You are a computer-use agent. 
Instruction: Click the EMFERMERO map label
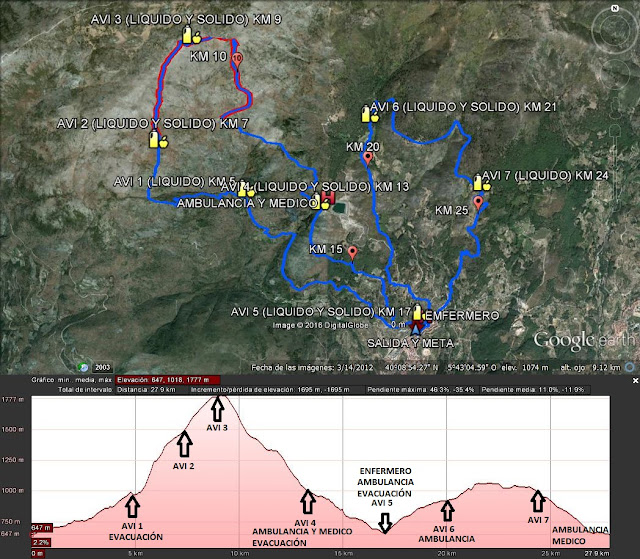coord(462,315)
